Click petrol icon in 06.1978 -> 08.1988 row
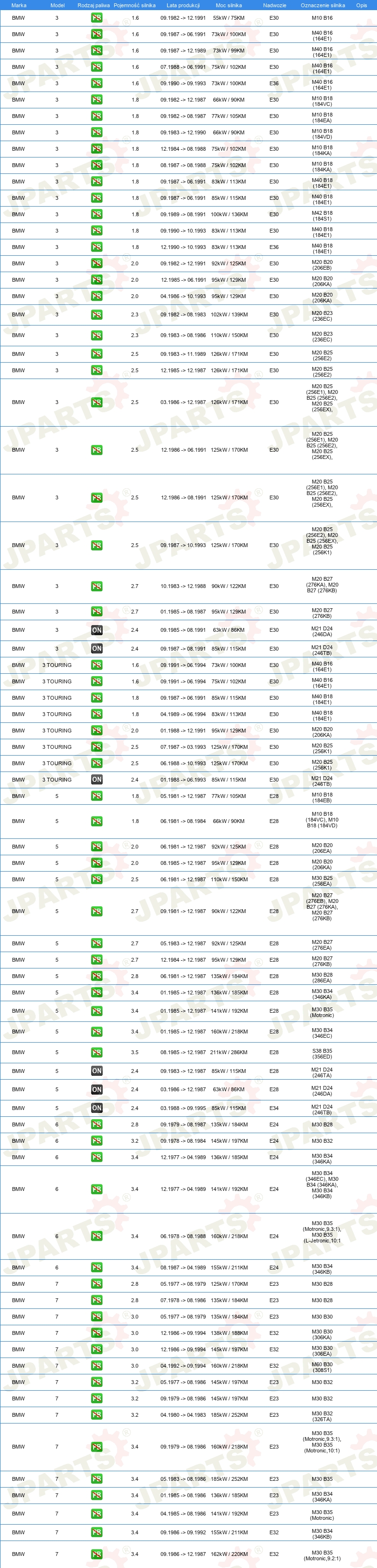 [97, 1236]
